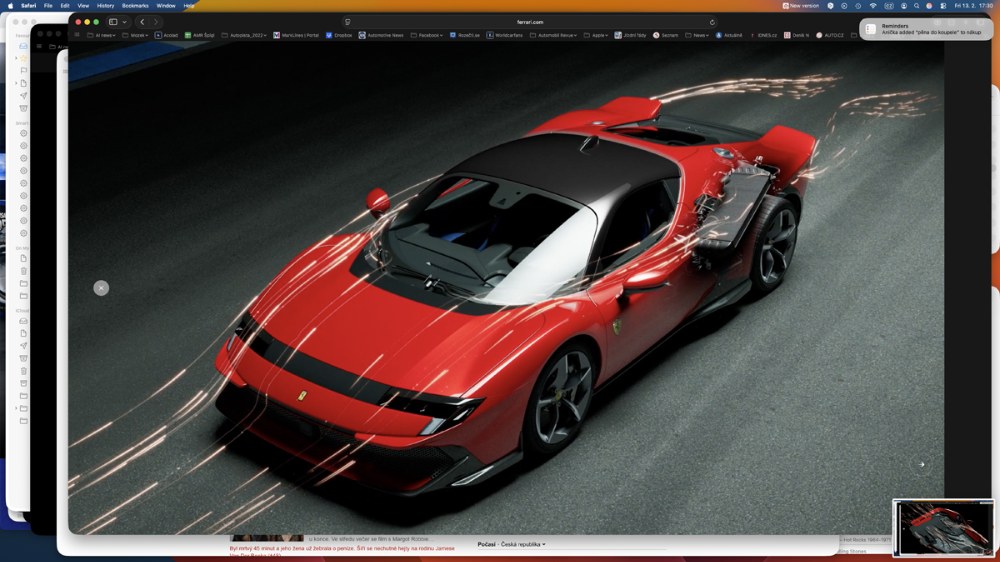Click the Wi-Fi icon in menu bar
Image resolution: width=1000 pixels, height=562 pixels.
[x=872, y=6]
